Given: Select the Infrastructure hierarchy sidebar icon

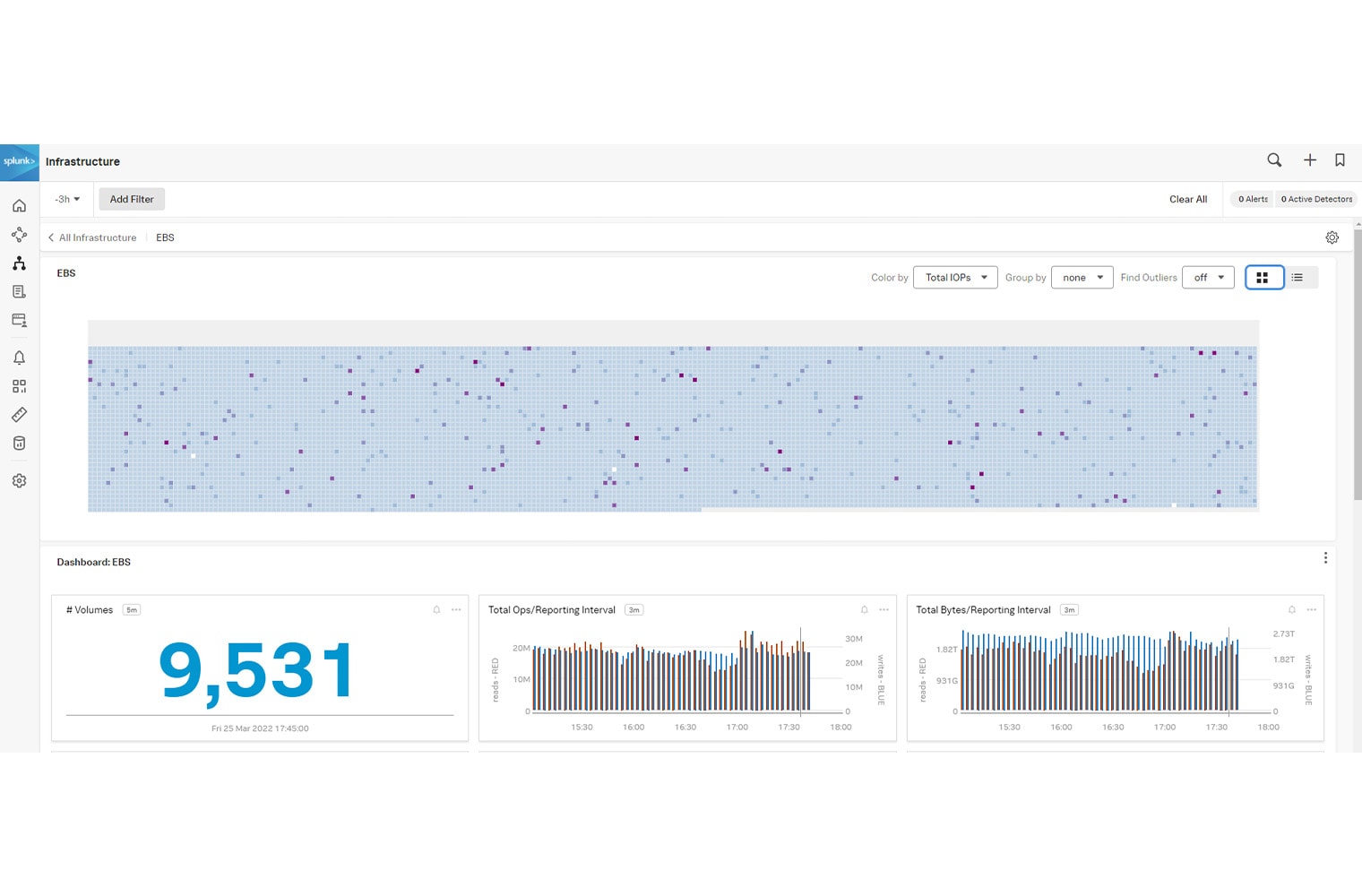Looking at the screenshot, I should pos(19,263).
